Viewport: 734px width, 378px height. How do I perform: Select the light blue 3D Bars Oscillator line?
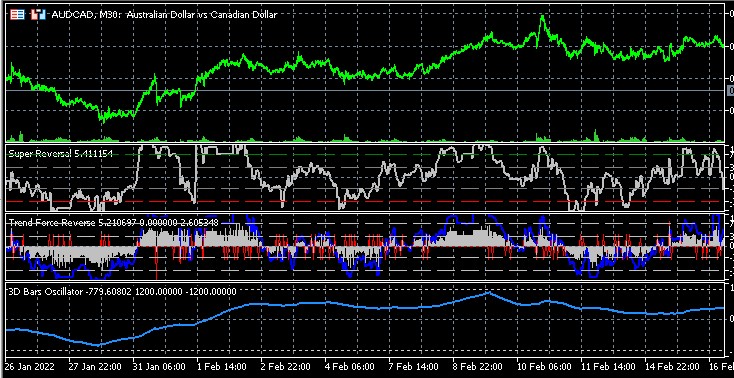click(365, 307)
